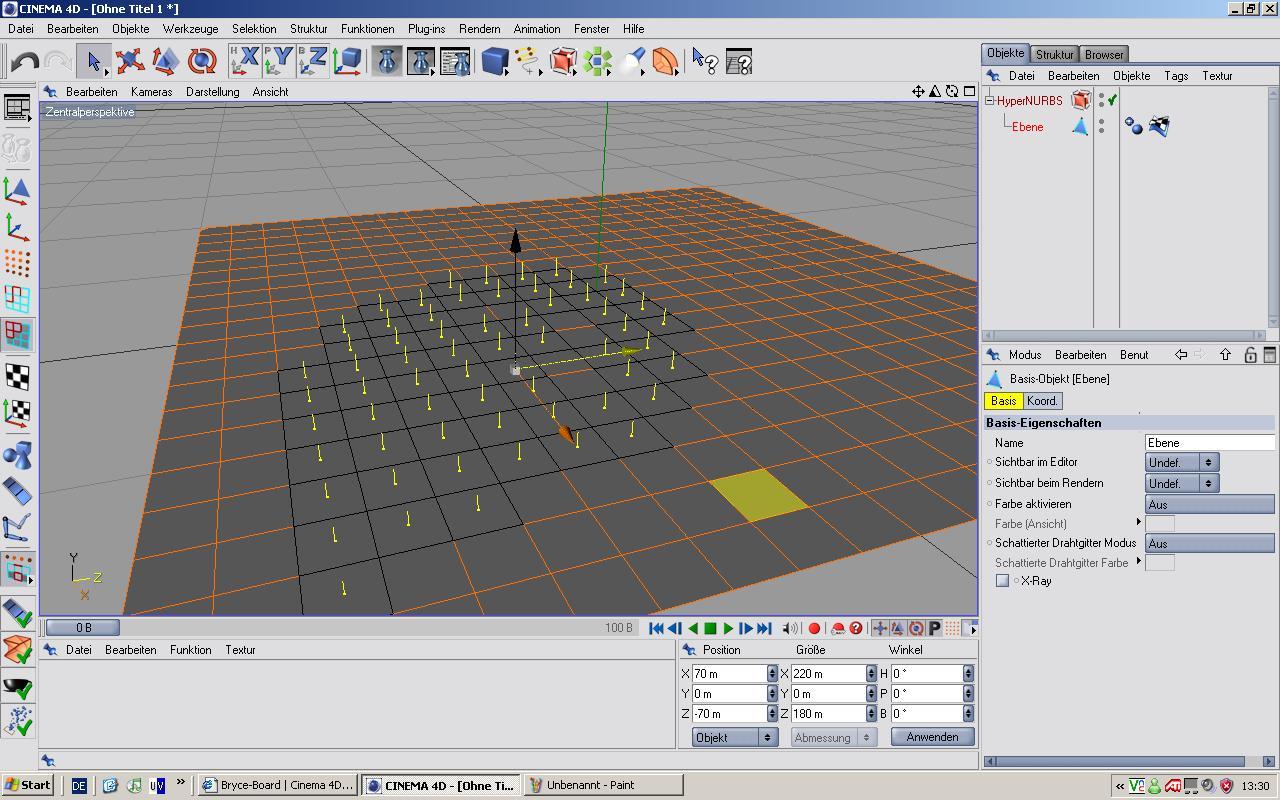Screen dimensions: 1280x800
Task: Collapse the HyperNURBS tree node
Action: coord(989,100)
